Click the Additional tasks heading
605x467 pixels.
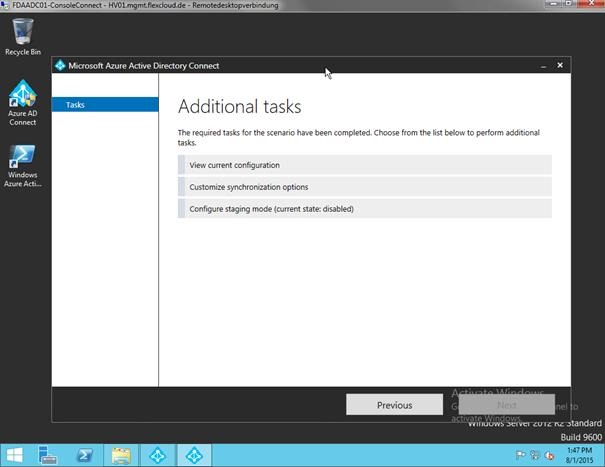click(x=240, y=107)
